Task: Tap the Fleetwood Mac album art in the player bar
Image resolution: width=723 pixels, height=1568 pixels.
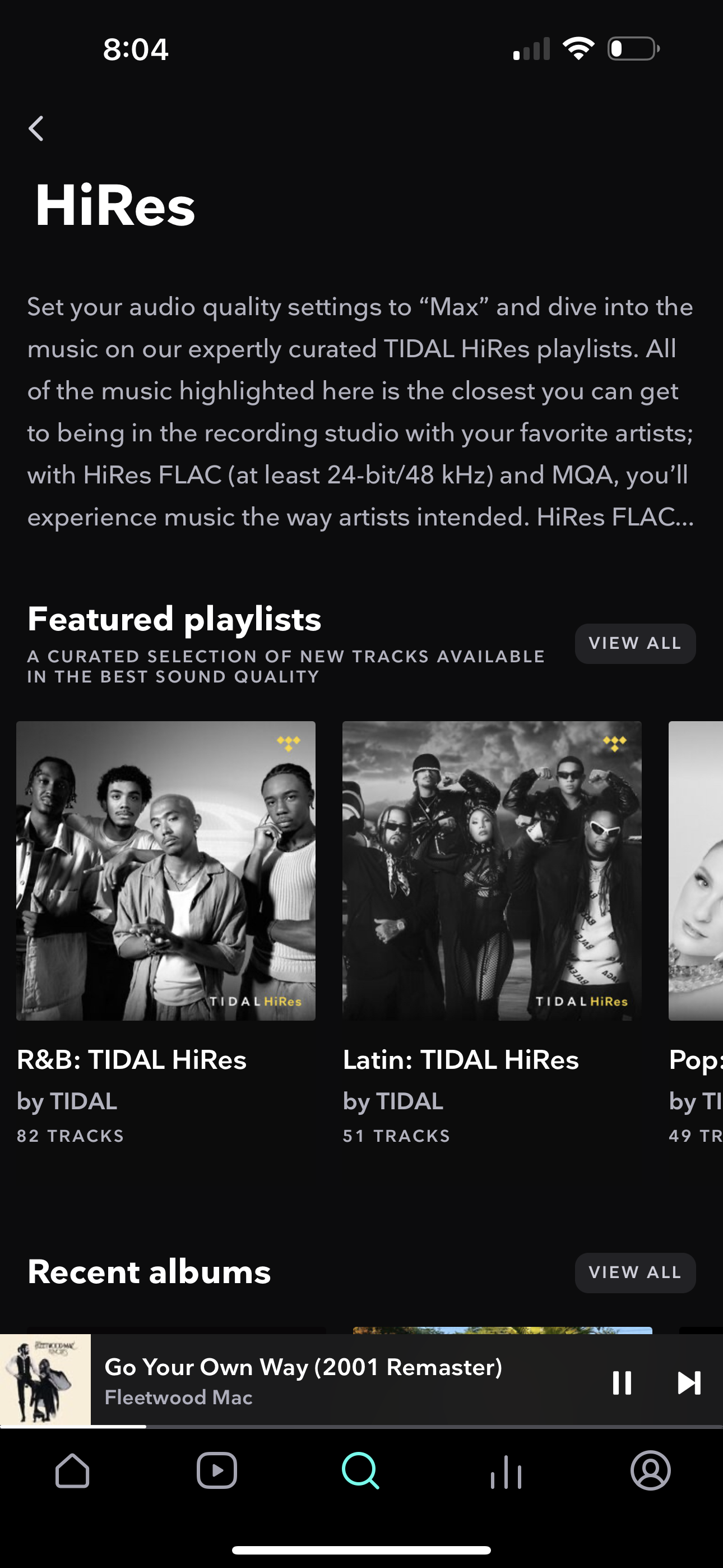Action: pyautogui.click(x=45, y=1383)
